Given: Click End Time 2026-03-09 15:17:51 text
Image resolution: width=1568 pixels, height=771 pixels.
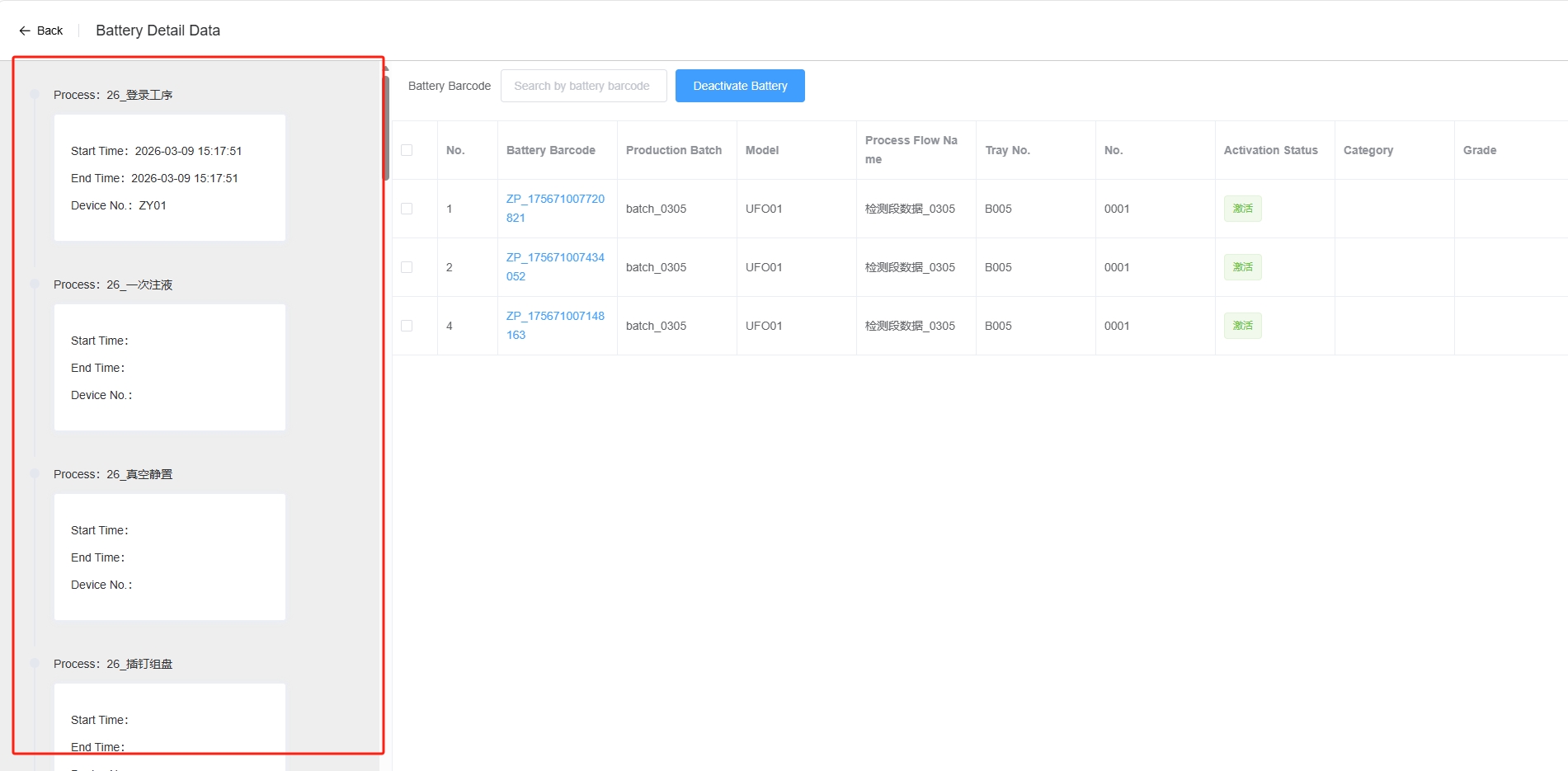Looking at the screenshot, I should pyautogui.click(x=154, y=178).
